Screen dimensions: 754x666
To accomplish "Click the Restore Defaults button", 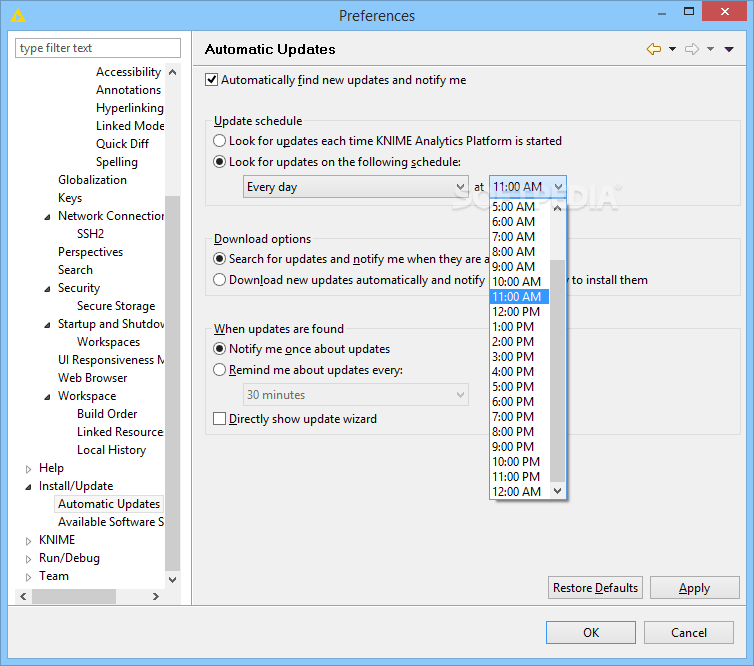I will [x=595, y=588].
